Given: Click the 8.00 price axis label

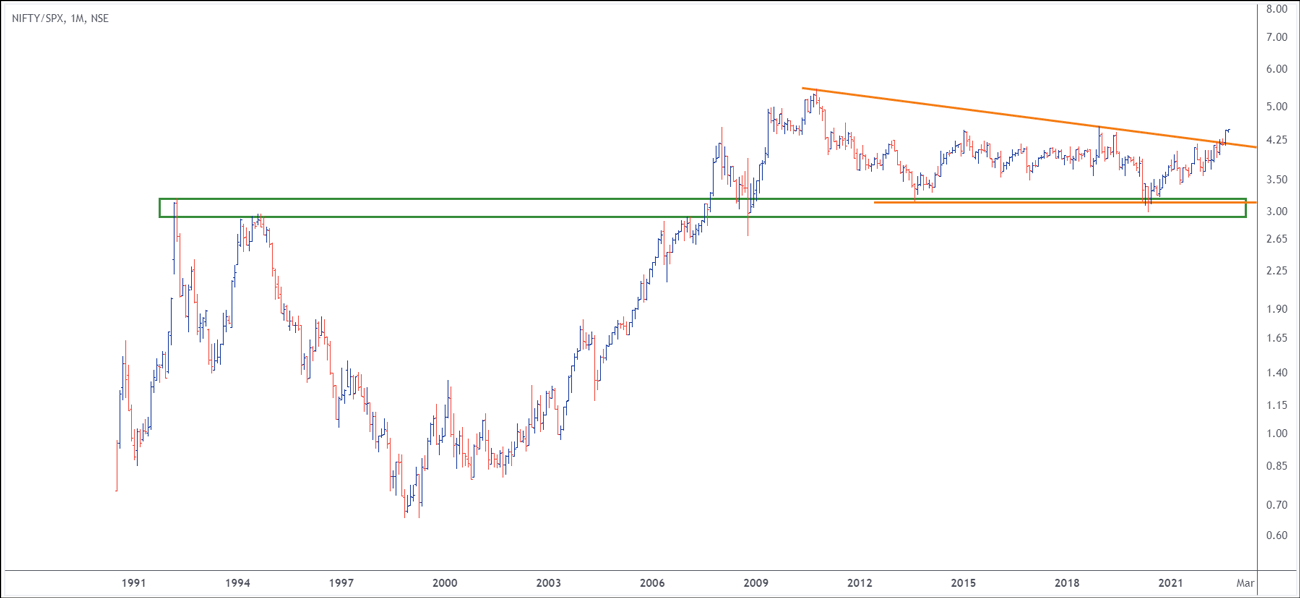Looking at the screenshot, I should pos(1277,9).
